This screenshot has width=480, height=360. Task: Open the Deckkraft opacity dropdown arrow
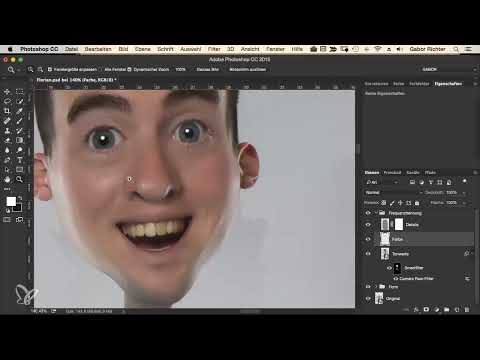click(x=464, y=193)
